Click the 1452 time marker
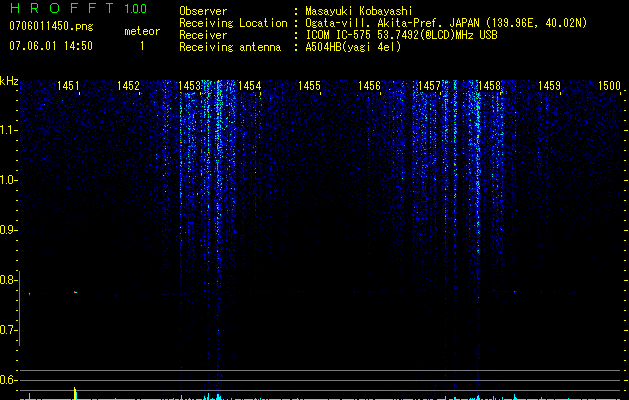This screenshot has width=629, height=400. pyautogui.click(x=128, y=86)
